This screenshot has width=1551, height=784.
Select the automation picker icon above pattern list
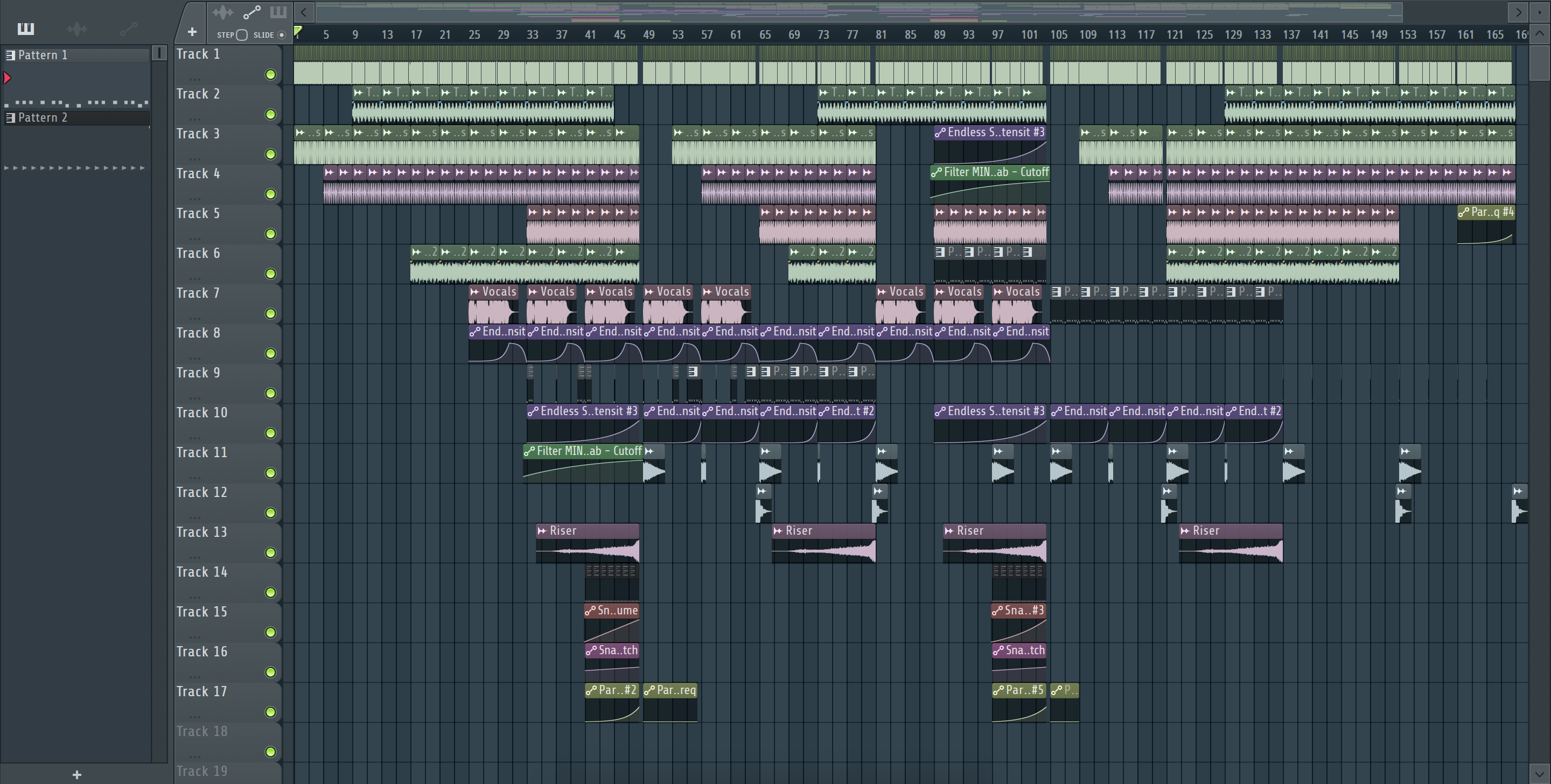point(129,29)
